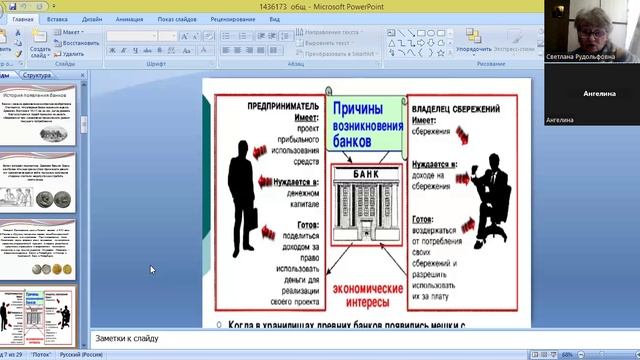This screenshot has width=640, height=360.
Task: Open the quick access toolbar customize arrow
Action: pos(53,6)
